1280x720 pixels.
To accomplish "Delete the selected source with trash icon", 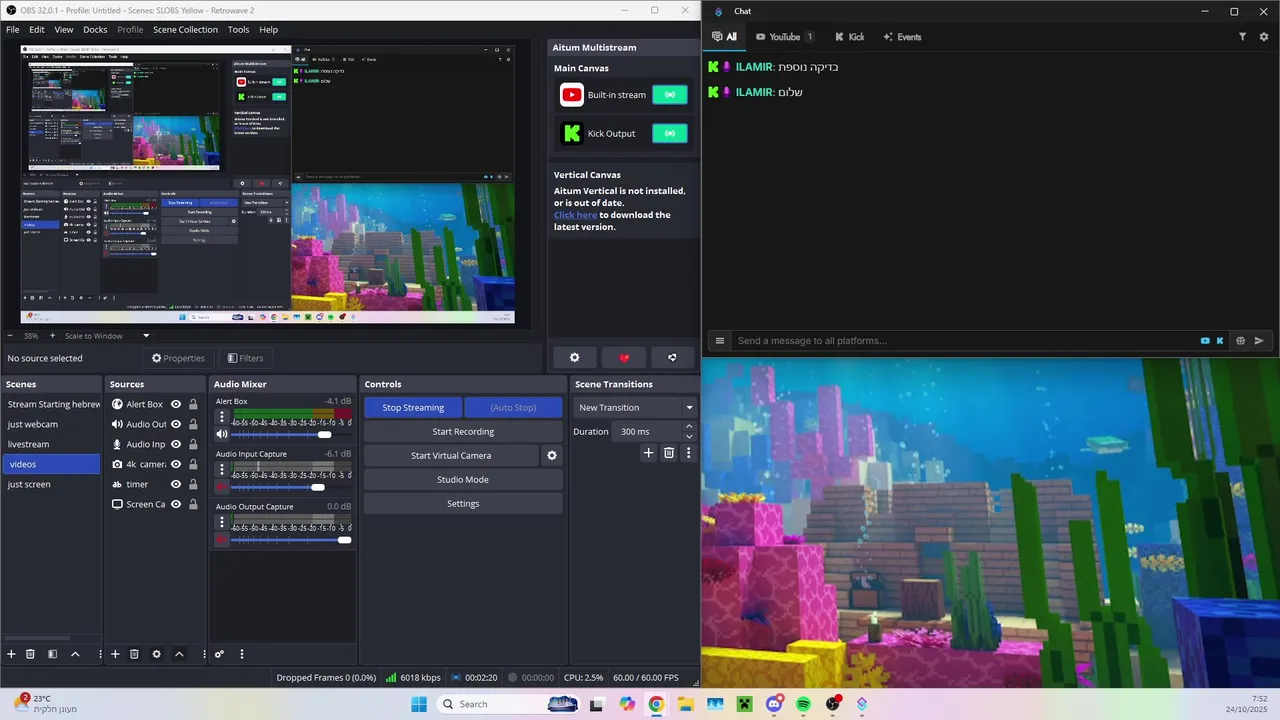I will click(x=134, y=654).
